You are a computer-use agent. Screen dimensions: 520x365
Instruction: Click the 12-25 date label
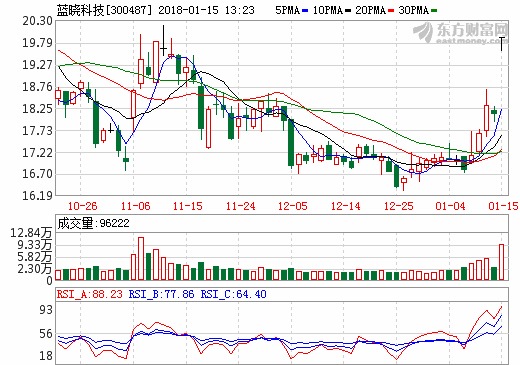(x=398, y=206)
